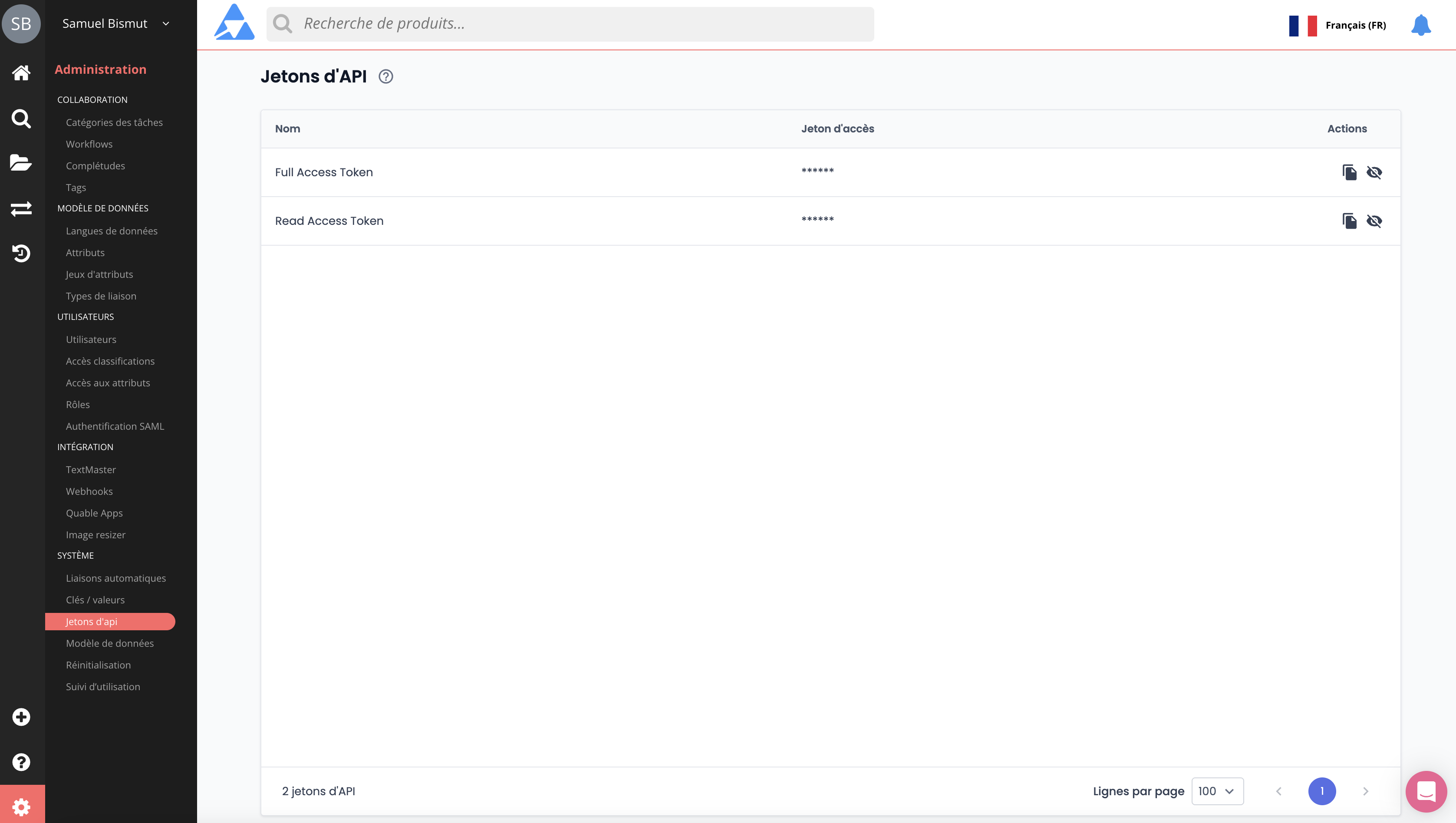Reveal the Full Access Token value
The image size is (1456, 823).
pos(1374,172)
